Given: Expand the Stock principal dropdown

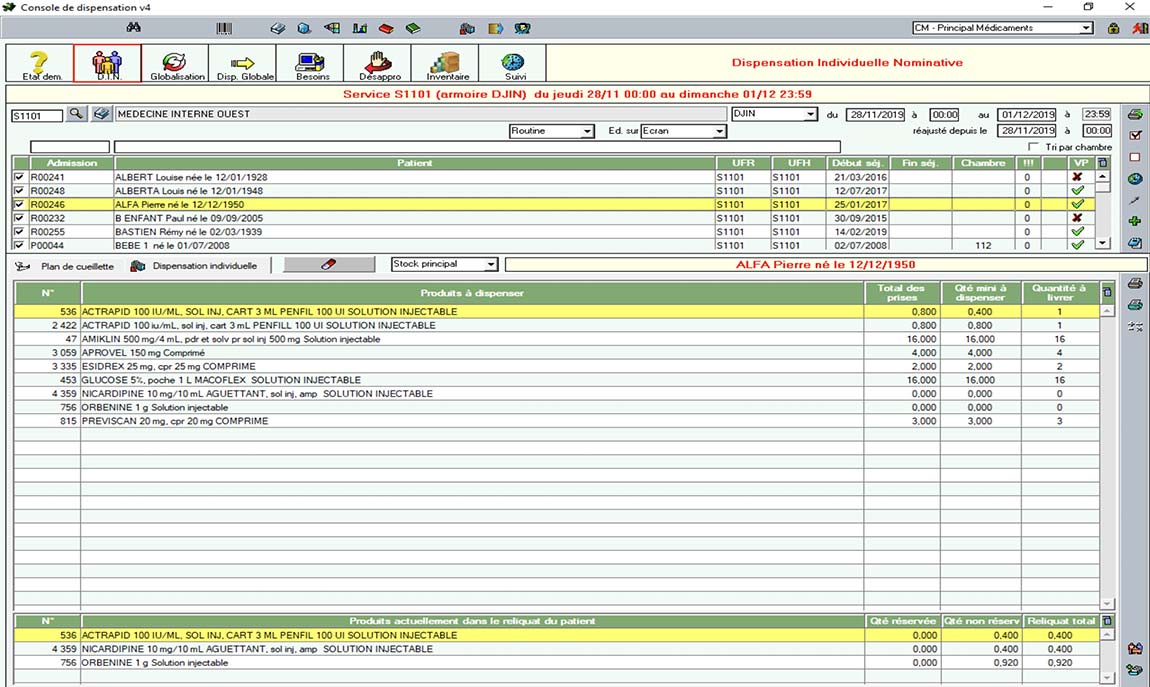Looking at the screenshot, I should 490,265.
